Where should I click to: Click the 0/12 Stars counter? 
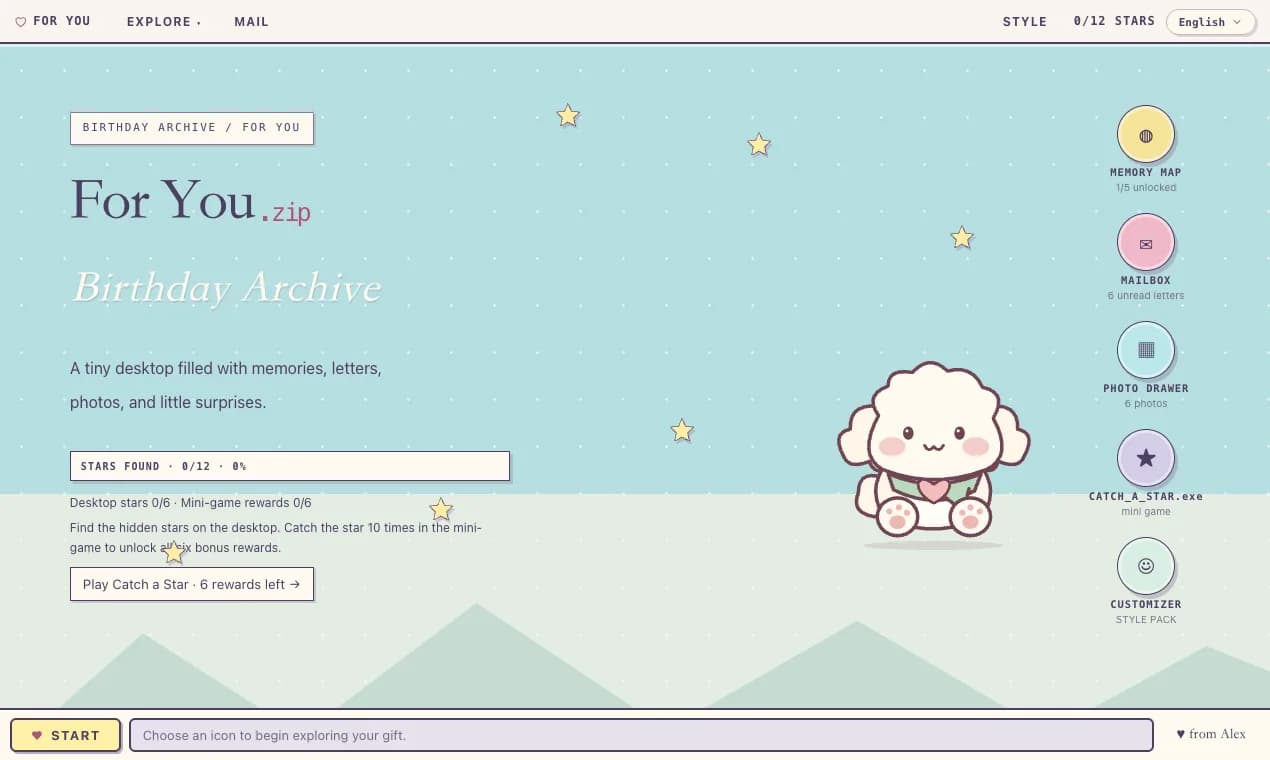pos(1114,21)
